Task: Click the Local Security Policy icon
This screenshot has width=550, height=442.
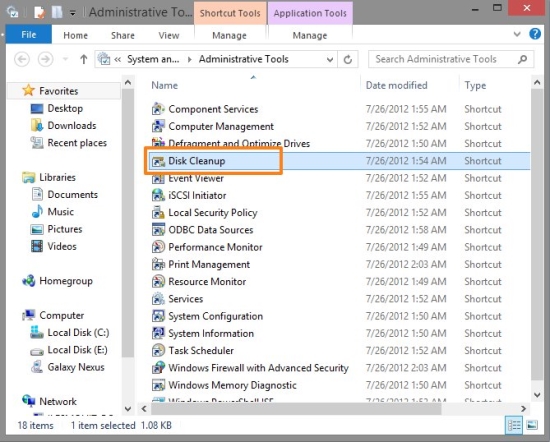Action: point(158,213)
